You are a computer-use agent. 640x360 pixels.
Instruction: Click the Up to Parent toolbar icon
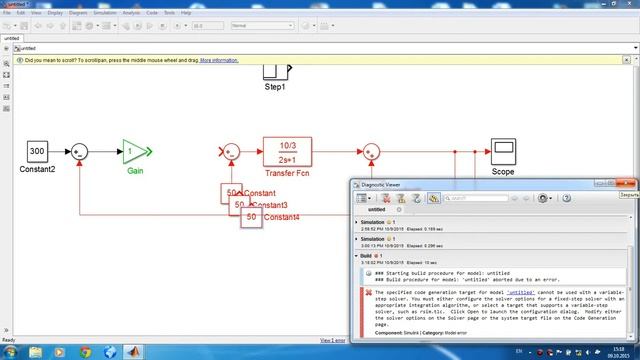[62, 26]
